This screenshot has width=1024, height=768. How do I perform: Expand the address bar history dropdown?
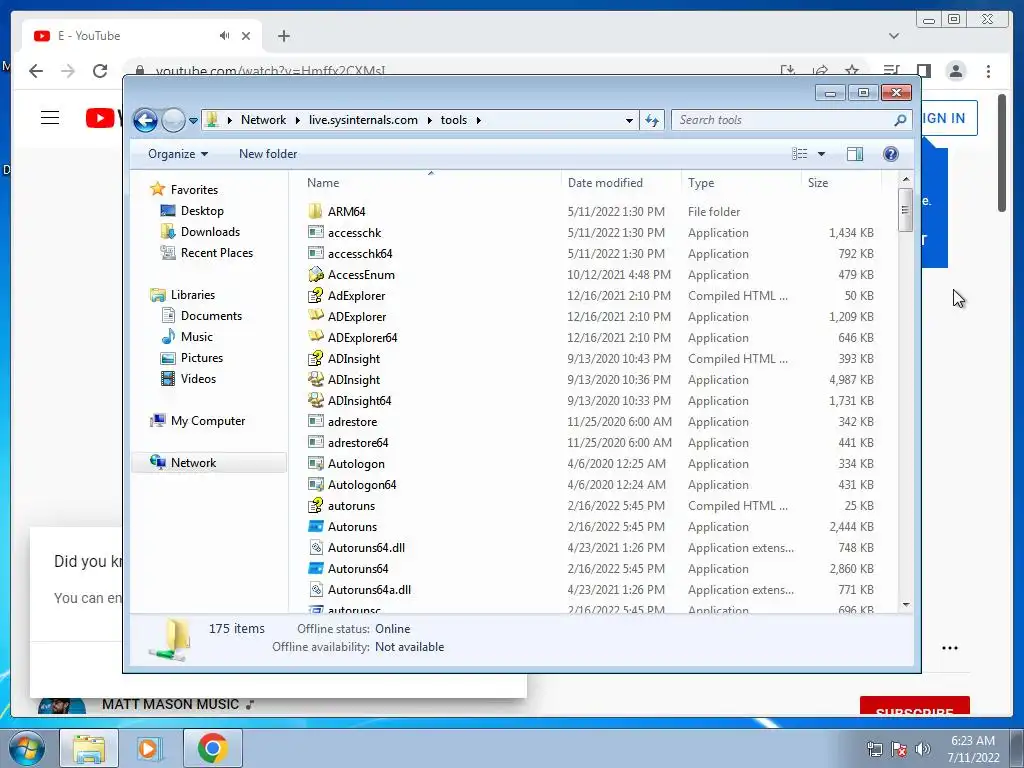[x=629, y=120]
